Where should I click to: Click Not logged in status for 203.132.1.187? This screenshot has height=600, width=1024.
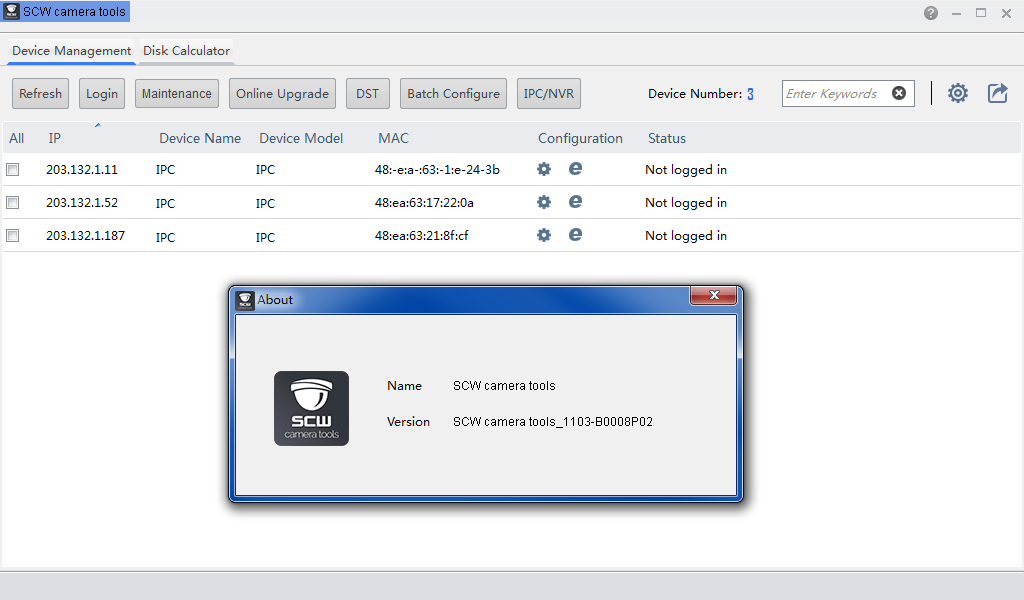(686, 236)
